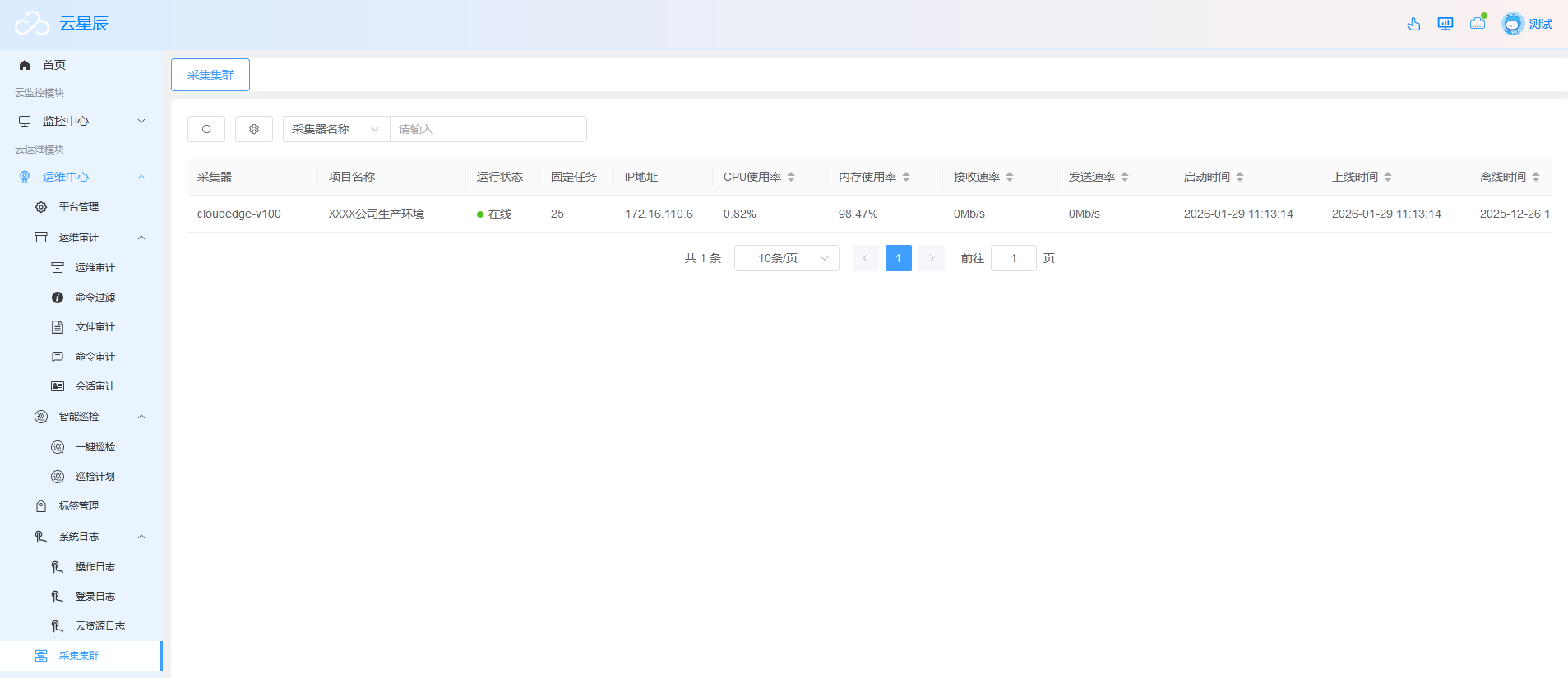Click the 一键巡检 circular icon
Screen dimensions: 1568x678
tap(58, 447)
